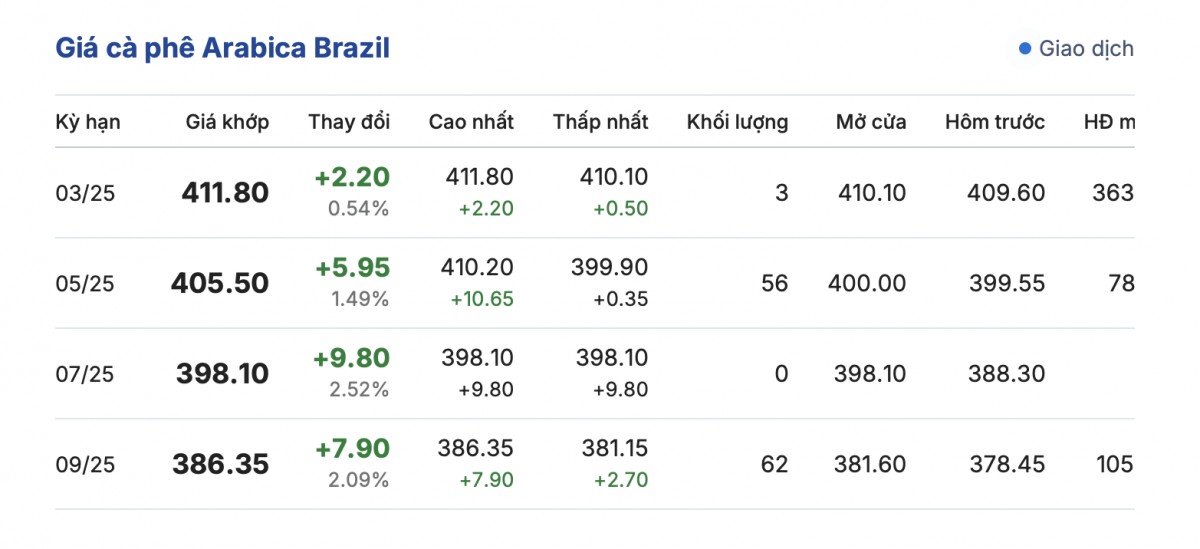Sort by the Kỳ hạn column header
1200x549 pixels.
pos(88,122)
